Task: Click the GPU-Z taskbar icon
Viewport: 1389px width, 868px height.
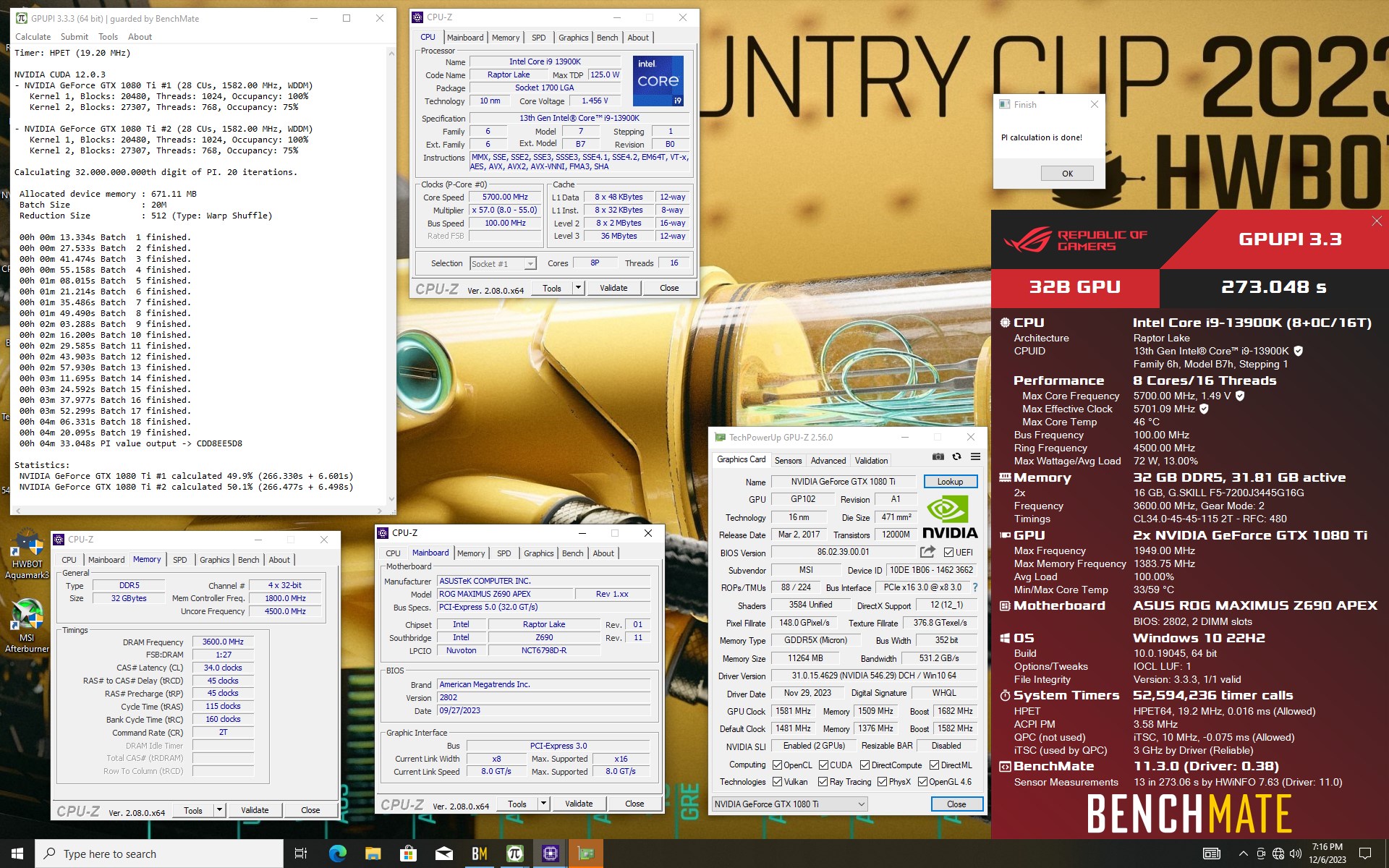Action: click(586, 854)
